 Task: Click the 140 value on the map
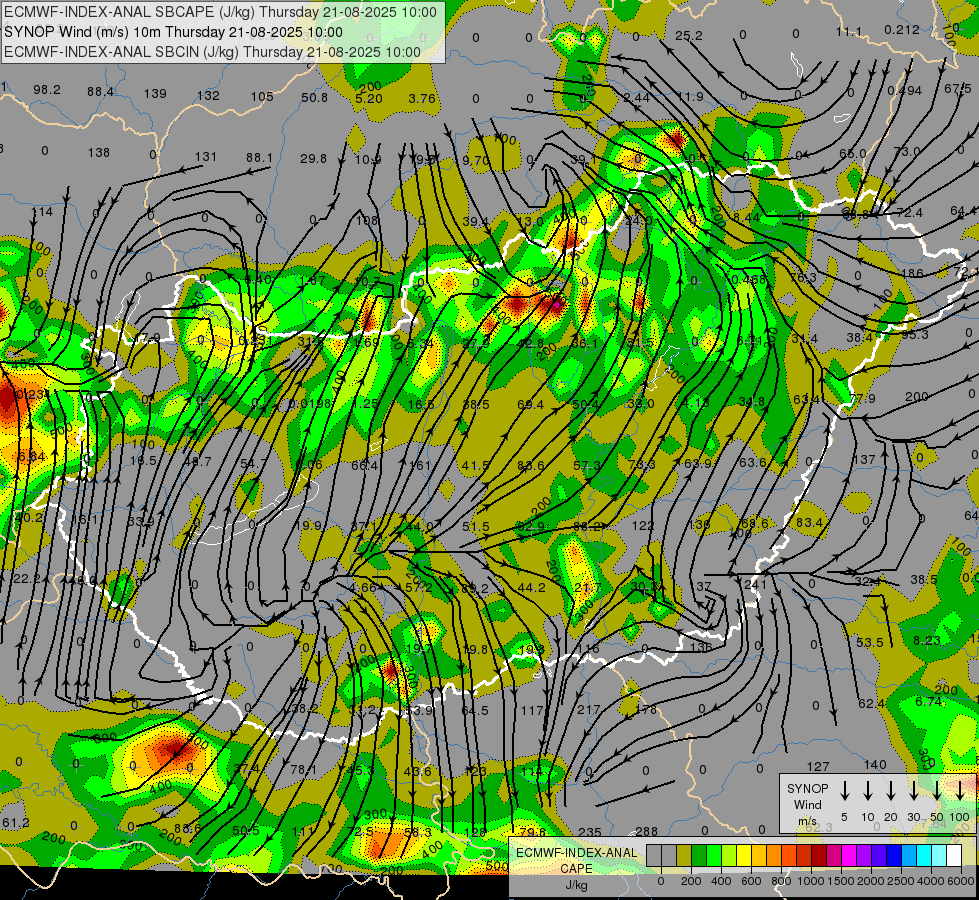click(875, 764)
